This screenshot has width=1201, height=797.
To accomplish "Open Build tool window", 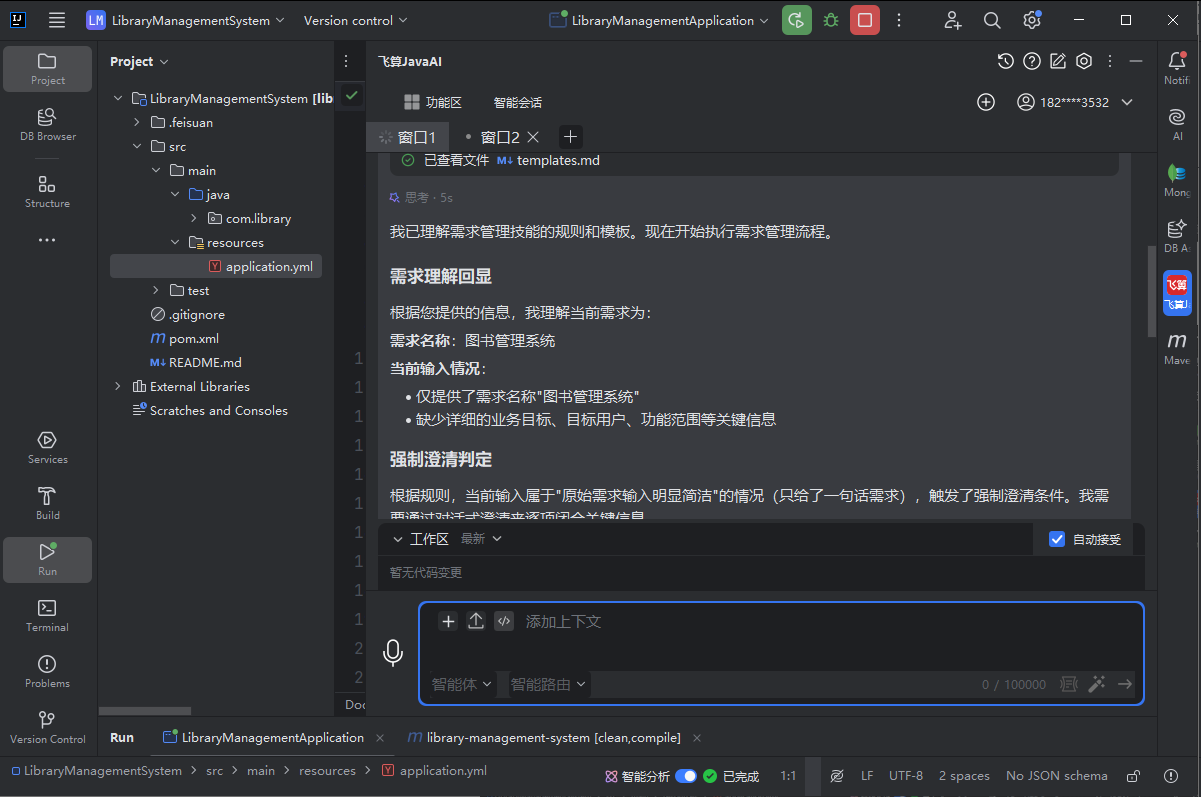I will coord(48,503).
